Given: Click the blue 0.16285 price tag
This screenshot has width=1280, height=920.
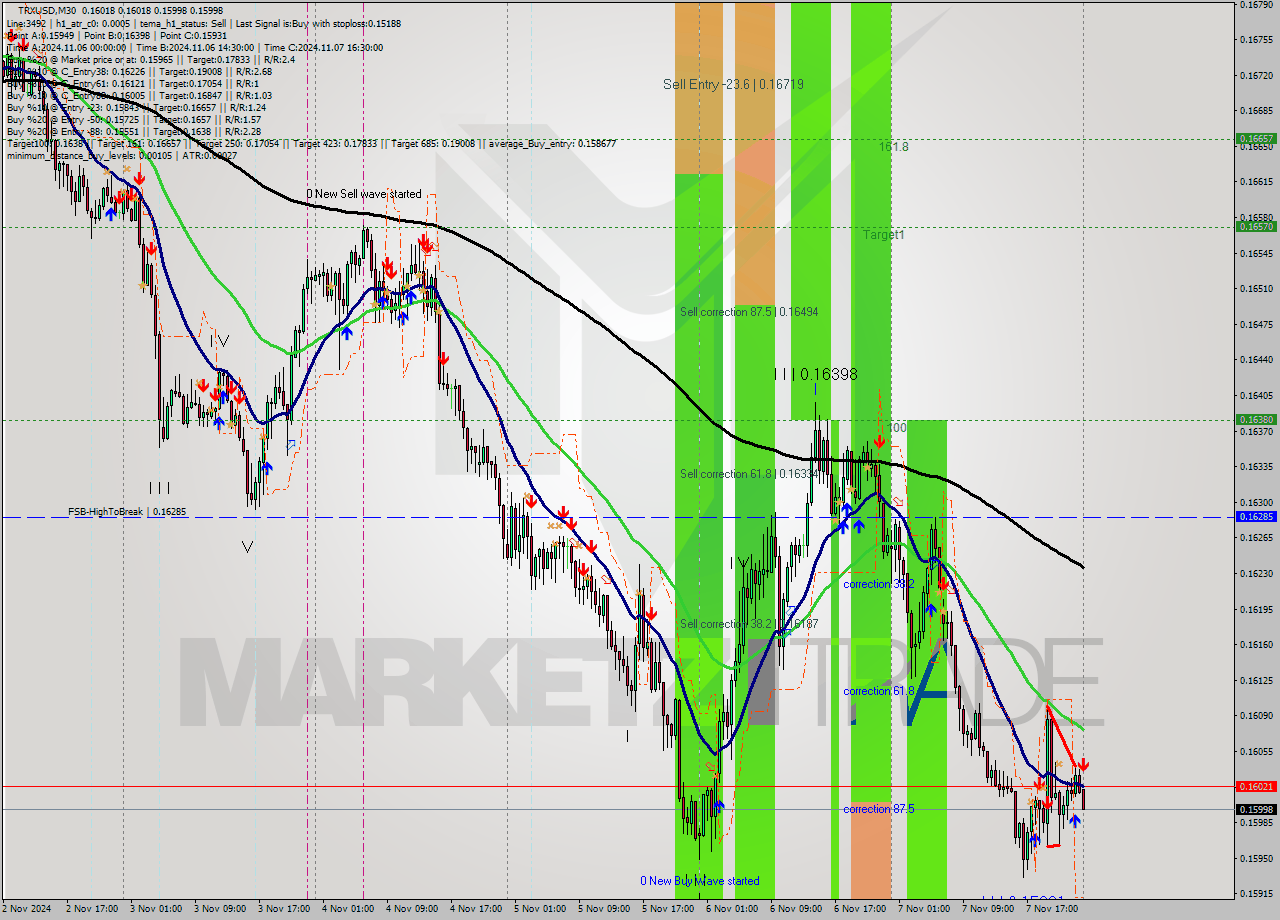Looking at the screenshot, I should 1256,517.
